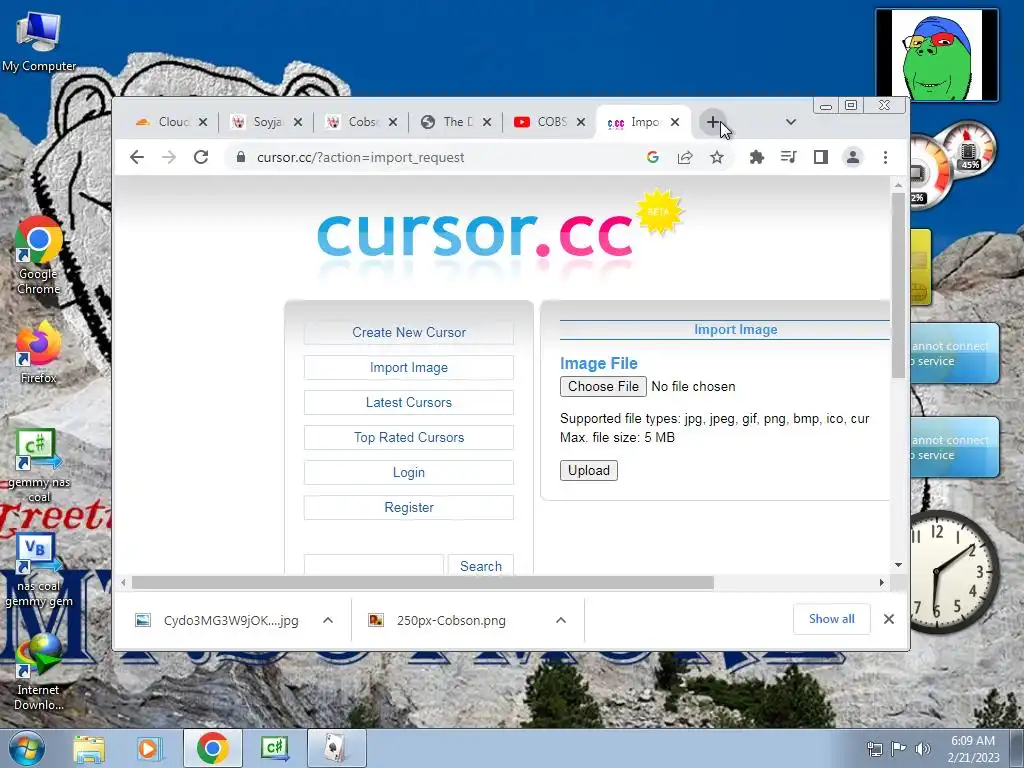The width and height of the screenshot is (1024, 768).
Task: Reload the cursor.cc page
Action: pos(200,157)
